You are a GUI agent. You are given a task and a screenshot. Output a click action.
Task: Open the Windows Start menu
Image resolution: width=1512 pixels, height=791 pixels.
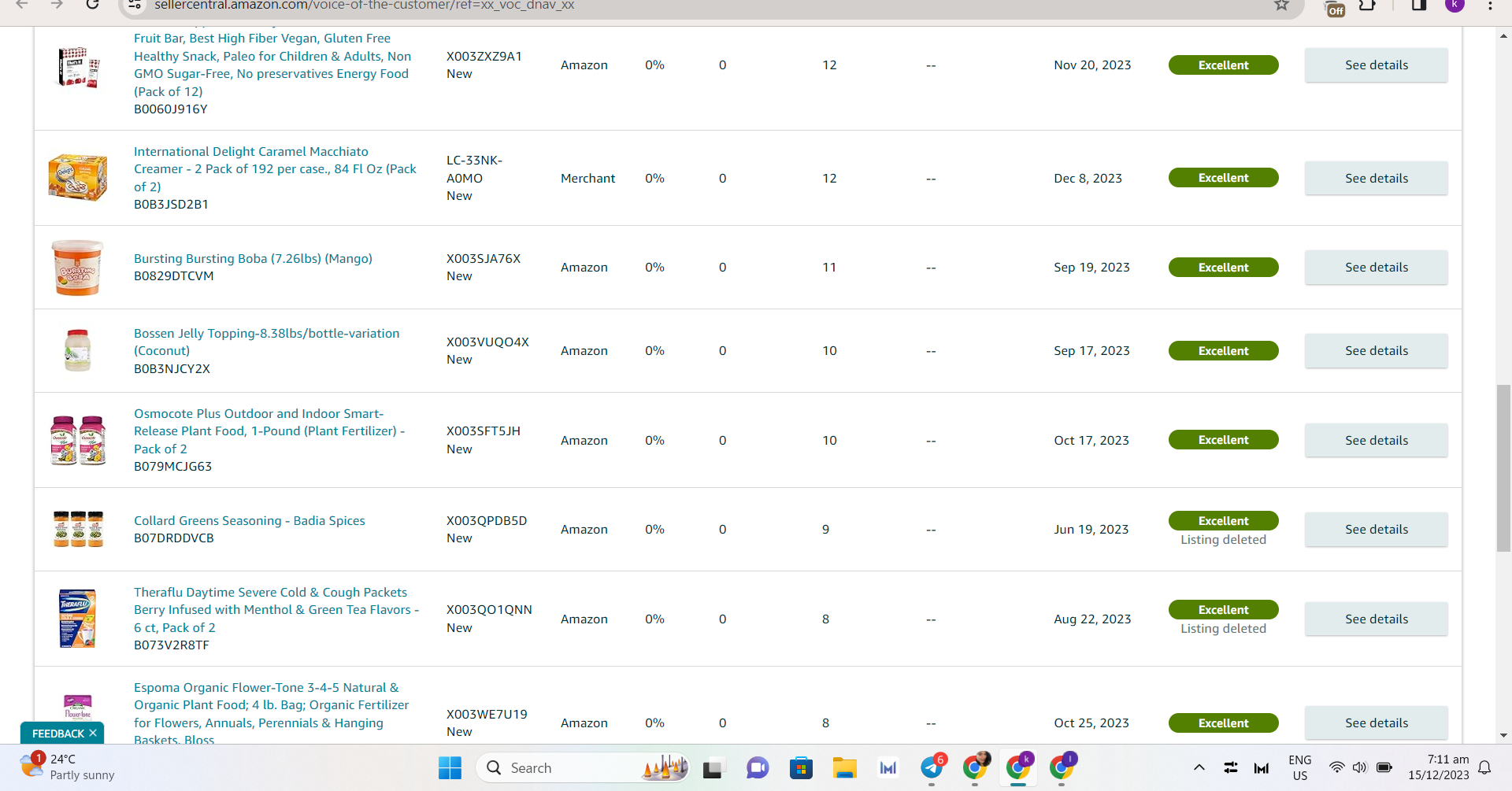tap(450, 767)
